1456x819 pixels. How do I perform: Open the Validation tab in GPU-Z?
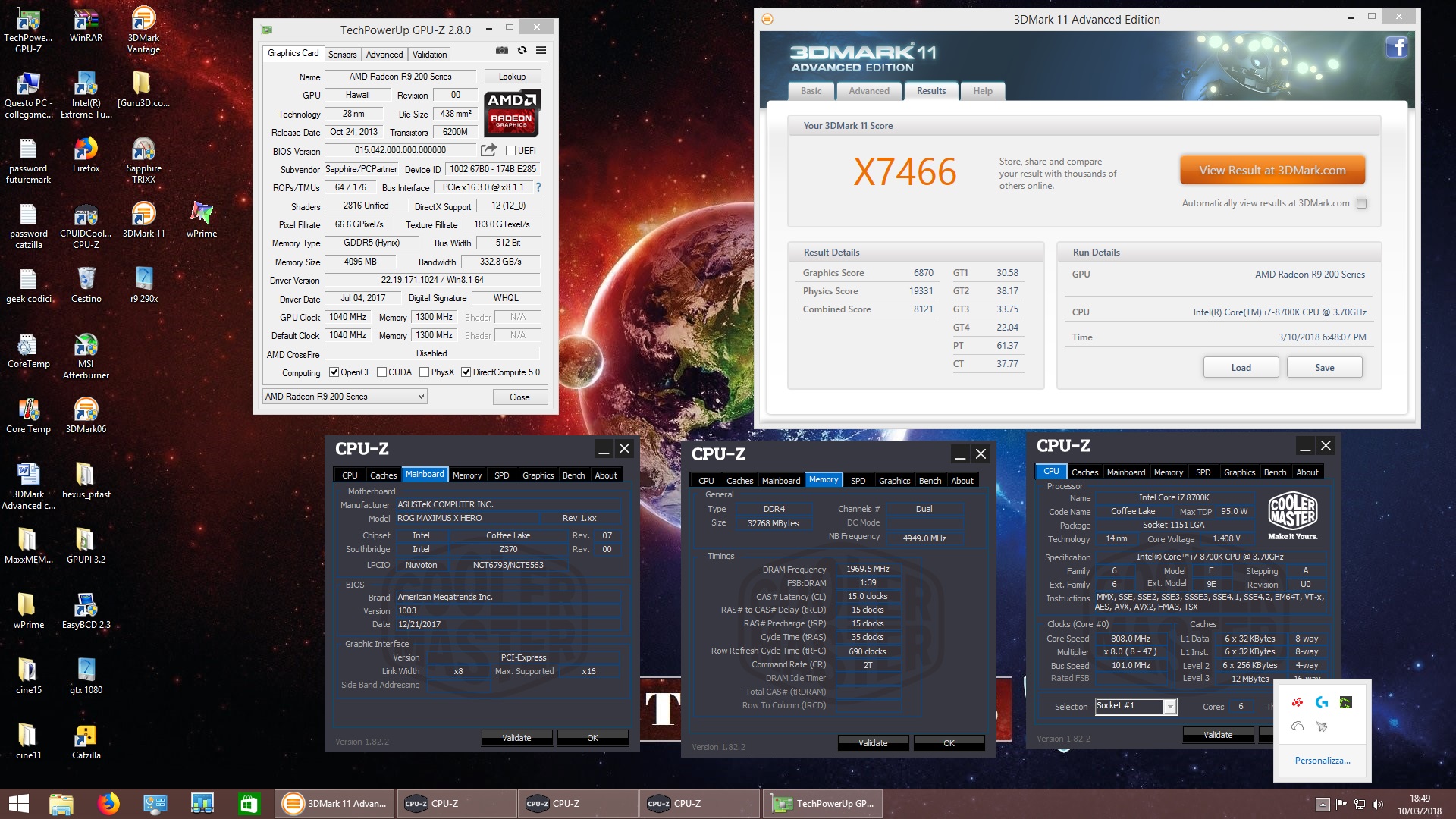429,55
